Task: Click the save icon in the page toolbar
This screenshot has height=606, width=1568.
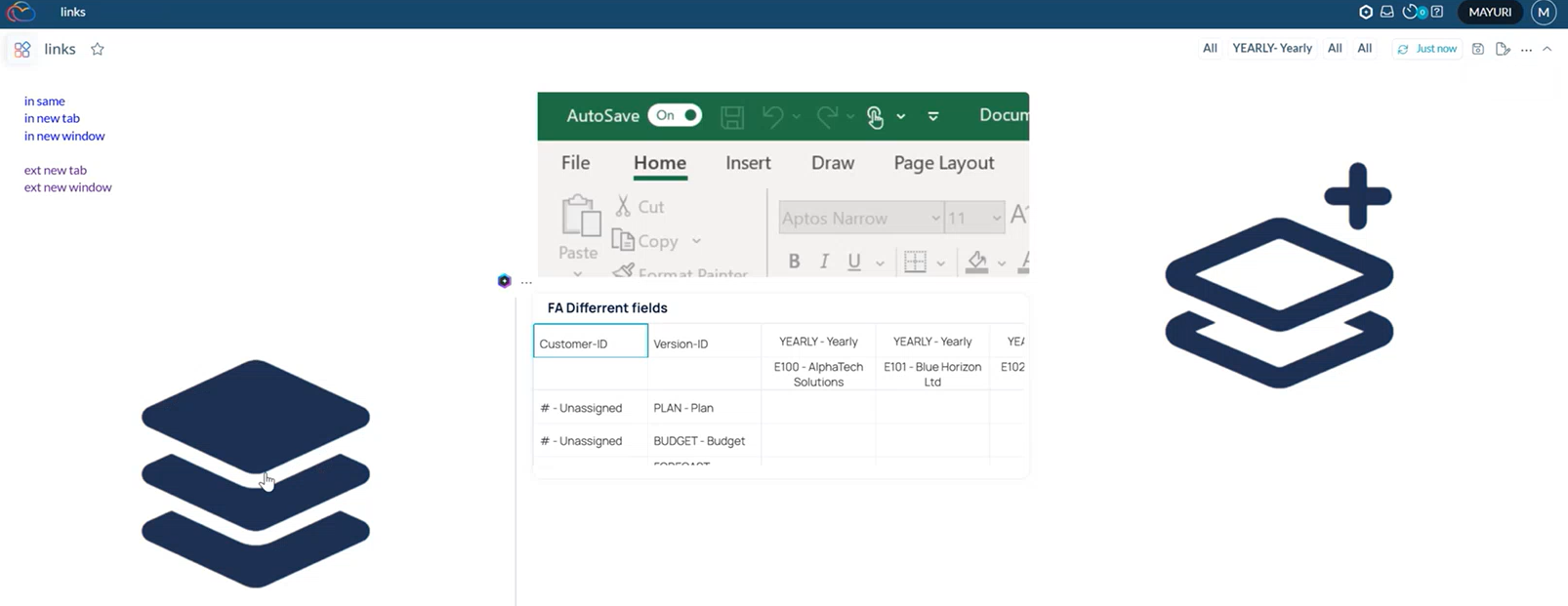Action: tap(1477, 49)
